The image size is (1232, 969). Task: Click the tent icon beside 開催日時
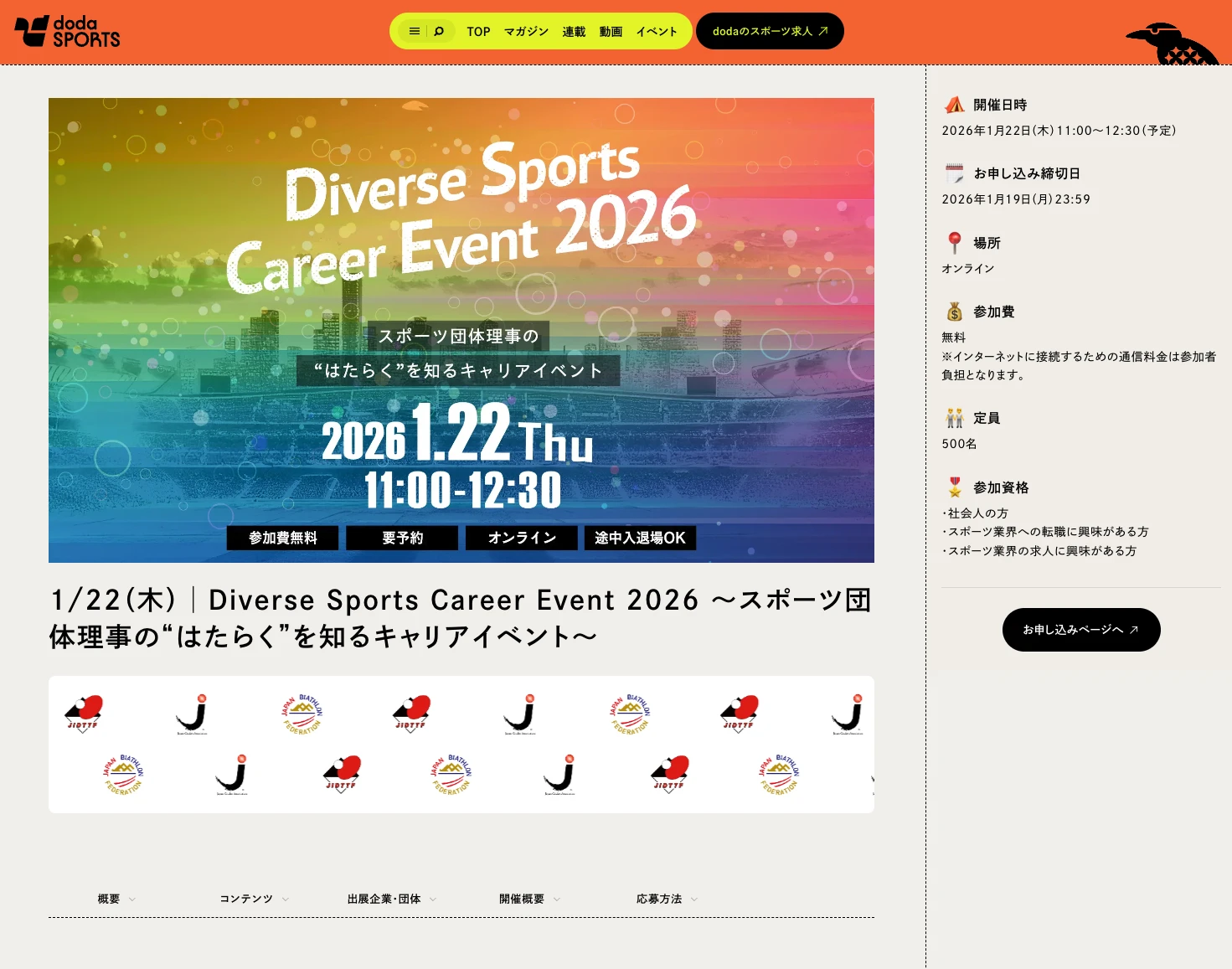tap(954, 105)
